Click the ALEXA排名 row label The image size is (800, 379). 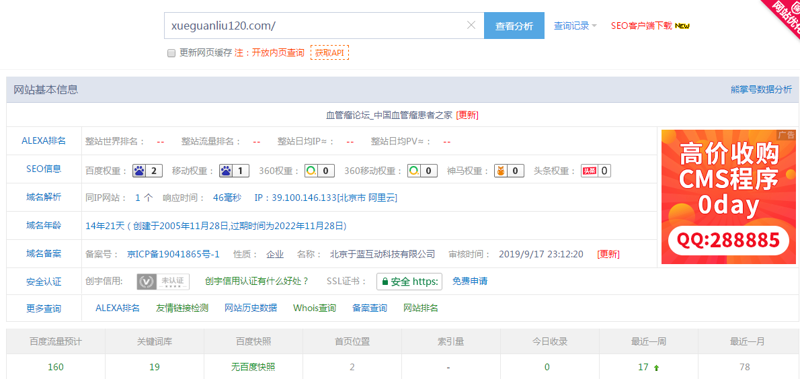coord(43,141)
